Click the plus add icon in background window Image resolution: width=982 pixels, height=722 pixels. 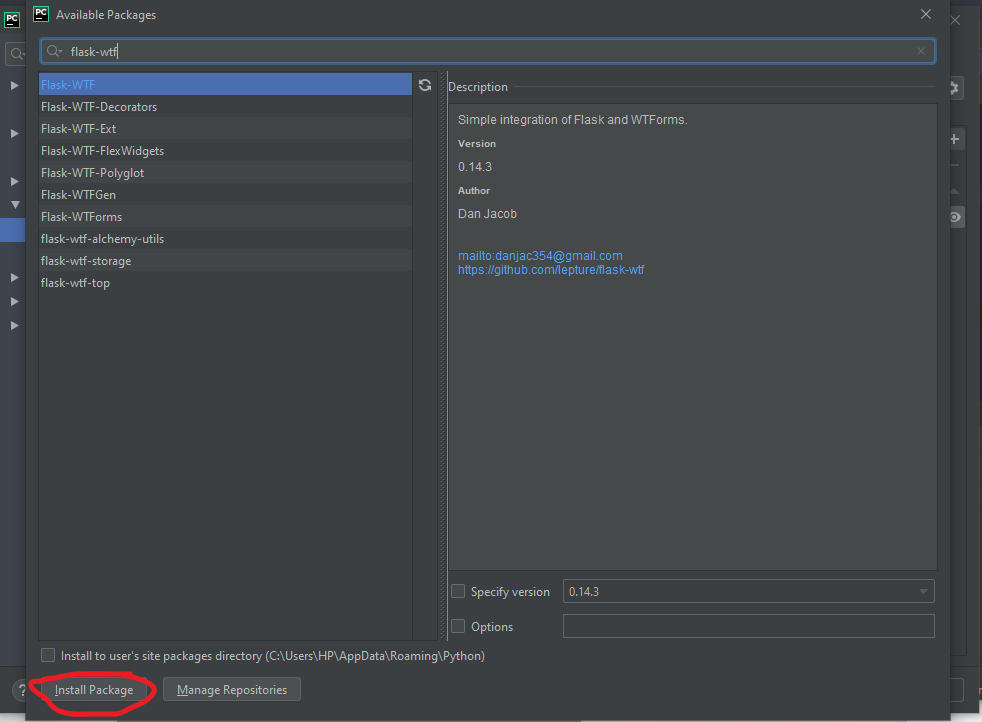pyautogui.click(x=954, y=139)
